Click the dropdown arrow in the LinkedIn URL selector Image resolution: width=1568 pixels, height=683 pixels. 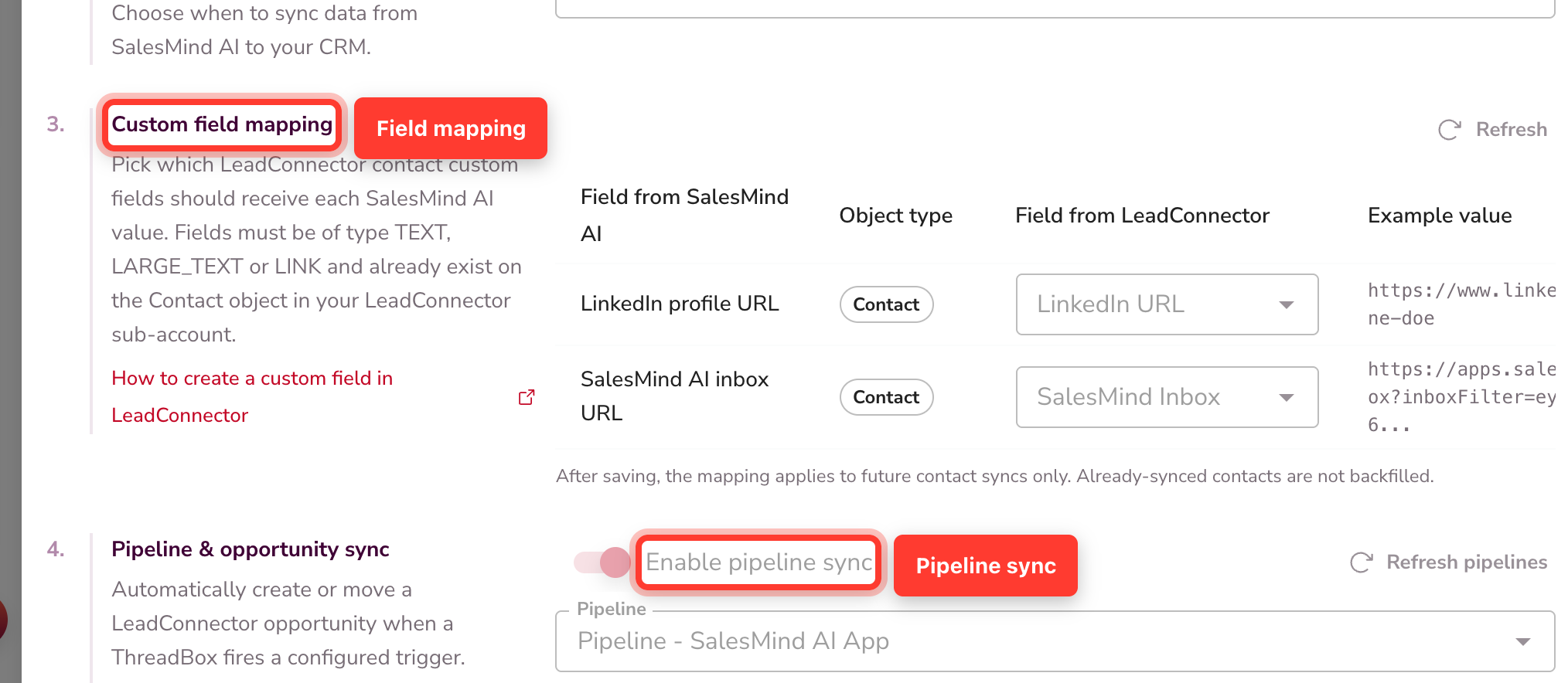[x=1287, y=304]
